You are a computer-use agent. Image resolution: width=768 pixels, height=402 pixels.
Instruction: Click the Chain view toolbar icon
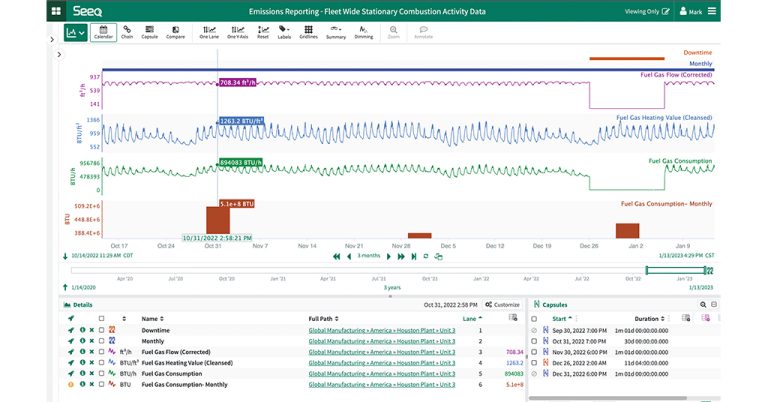127,33
